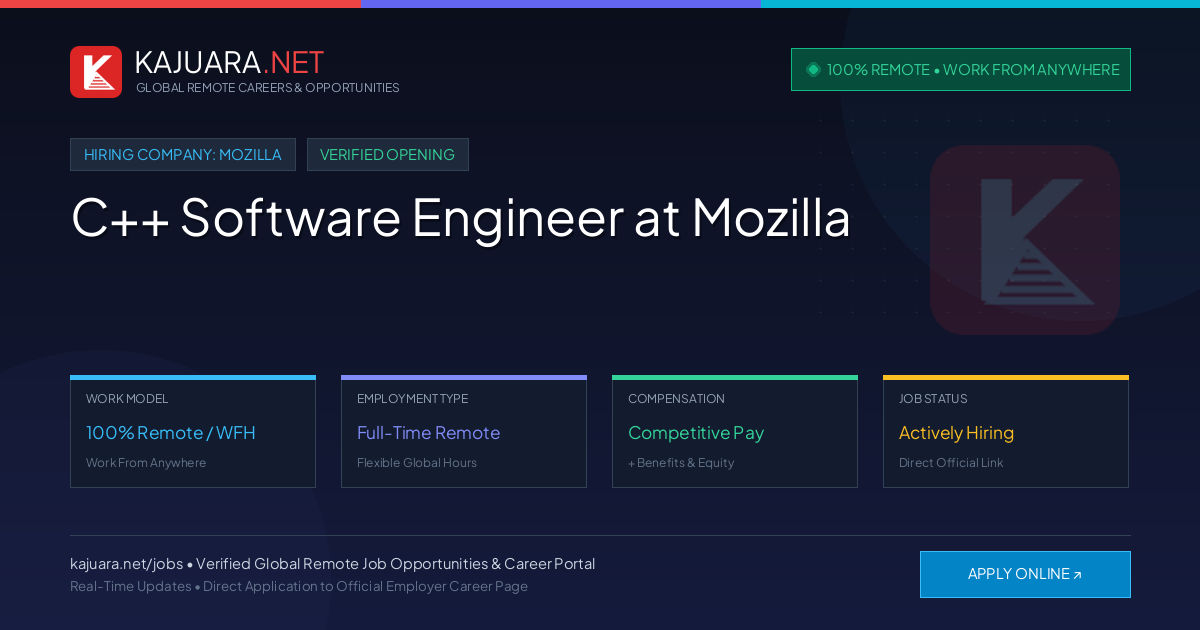Click the Actively Hiring status text

pos(956,433)
